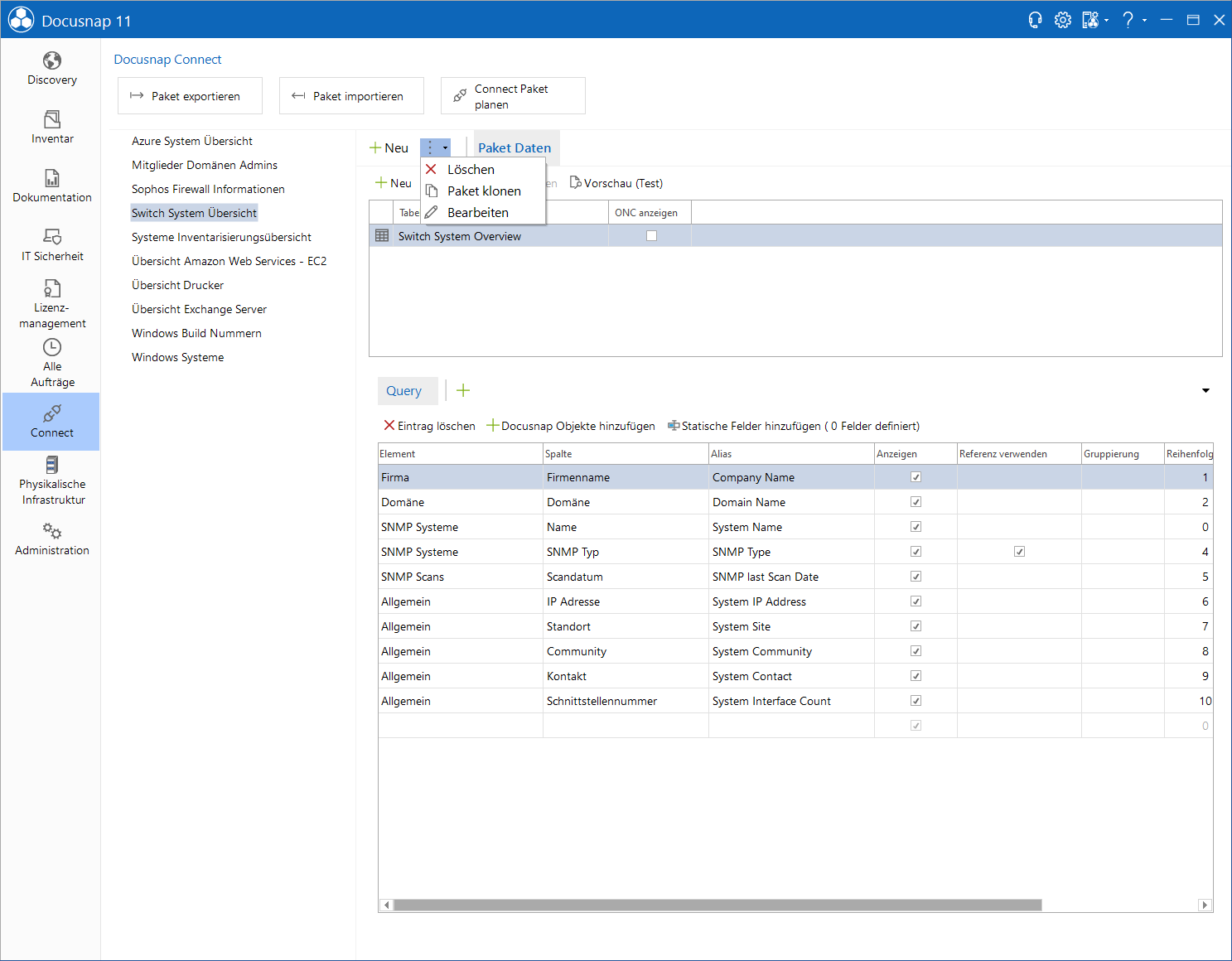Switch to the Paket Daten tab
Screen dimensions: 1232x961
point(515,148)
